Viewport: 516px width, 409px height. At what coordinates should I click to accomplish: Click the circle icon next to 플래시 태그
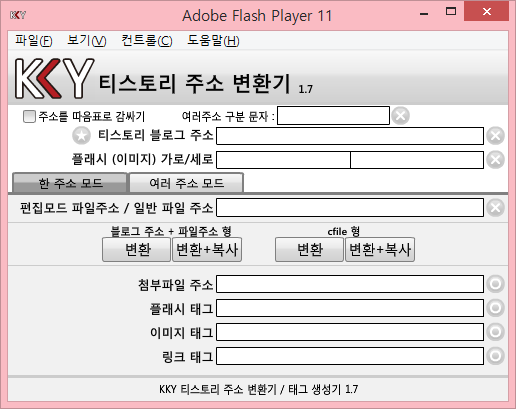(x=495, y=308)
